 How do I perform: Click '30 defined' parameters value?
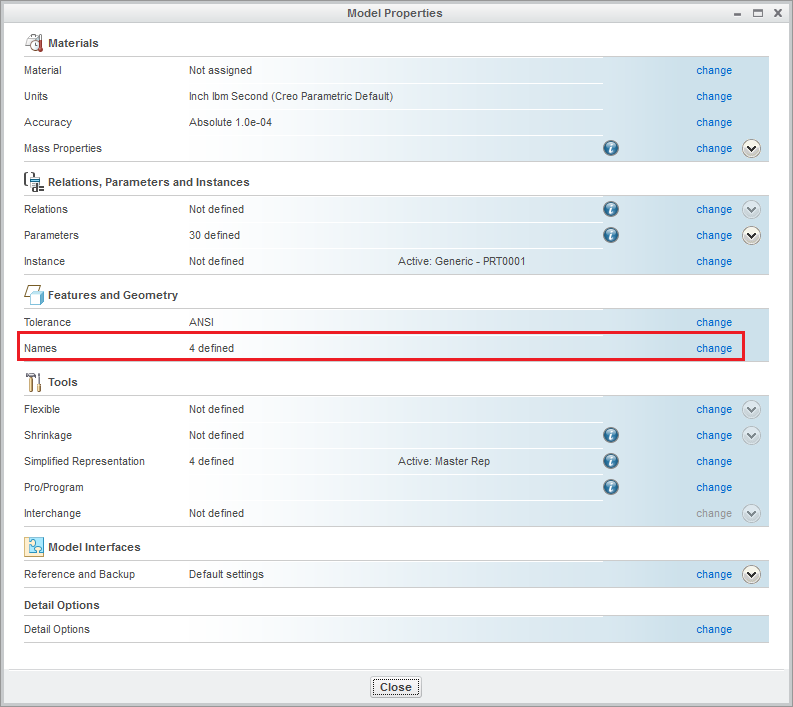pos(214,235)
